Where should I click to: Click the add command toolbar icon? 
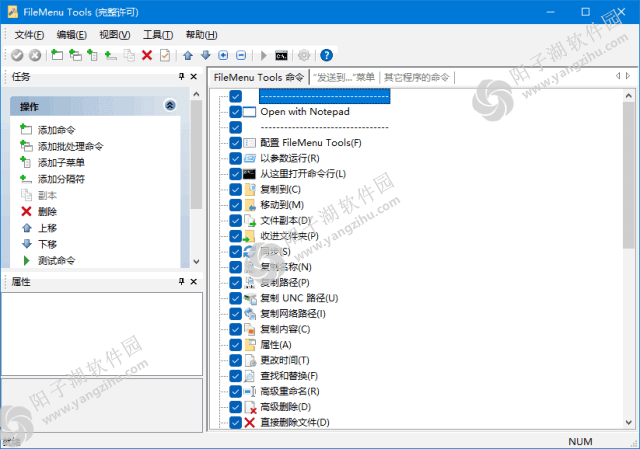57,55
